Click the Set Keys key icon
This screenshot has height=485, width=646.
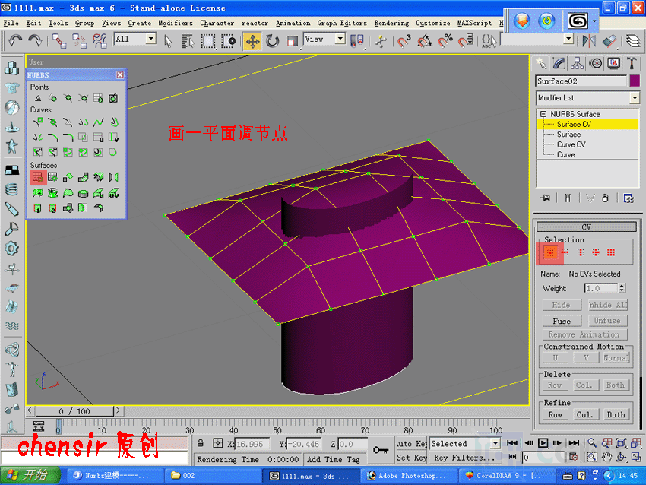[380, 450]
